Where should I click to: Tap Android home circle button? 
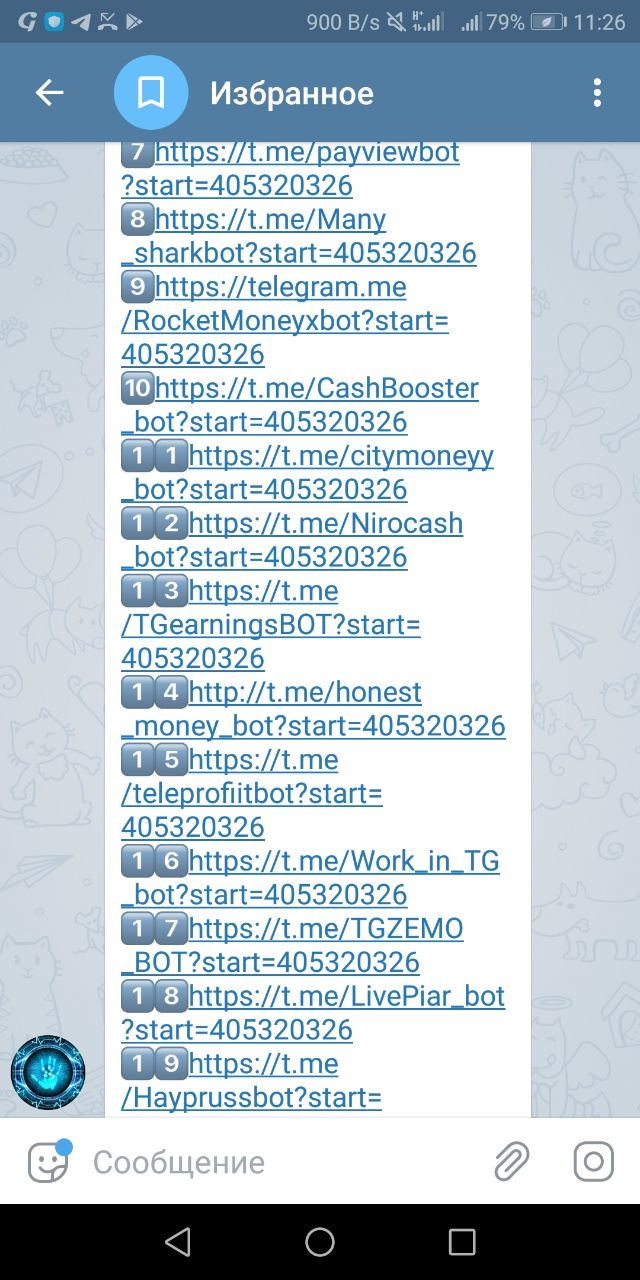click(320, 1242)
